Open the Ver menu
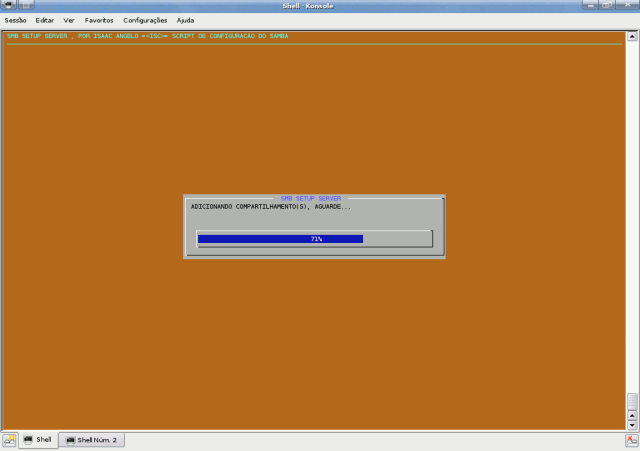The image size is (640, 451). click(x=69, y=20)
